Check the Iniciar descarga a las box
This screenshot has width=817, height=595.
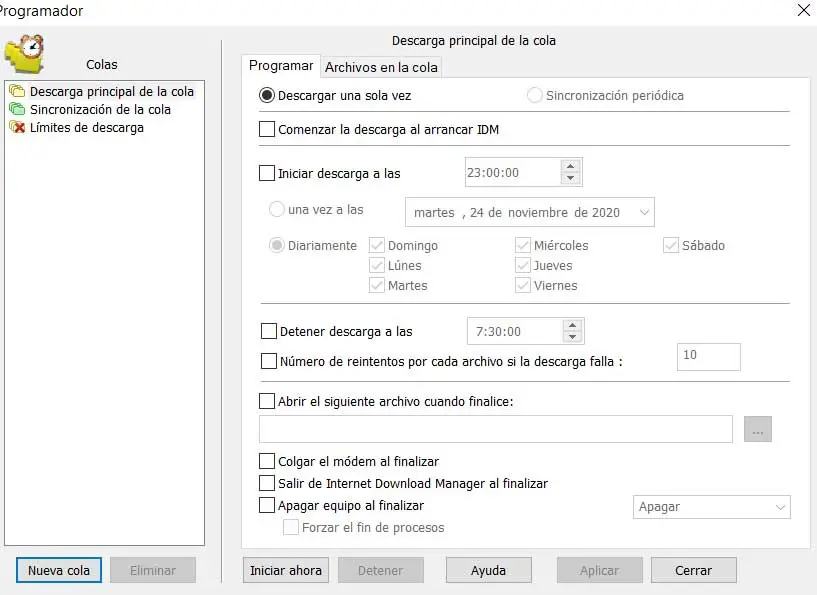[x=267, y=173]
